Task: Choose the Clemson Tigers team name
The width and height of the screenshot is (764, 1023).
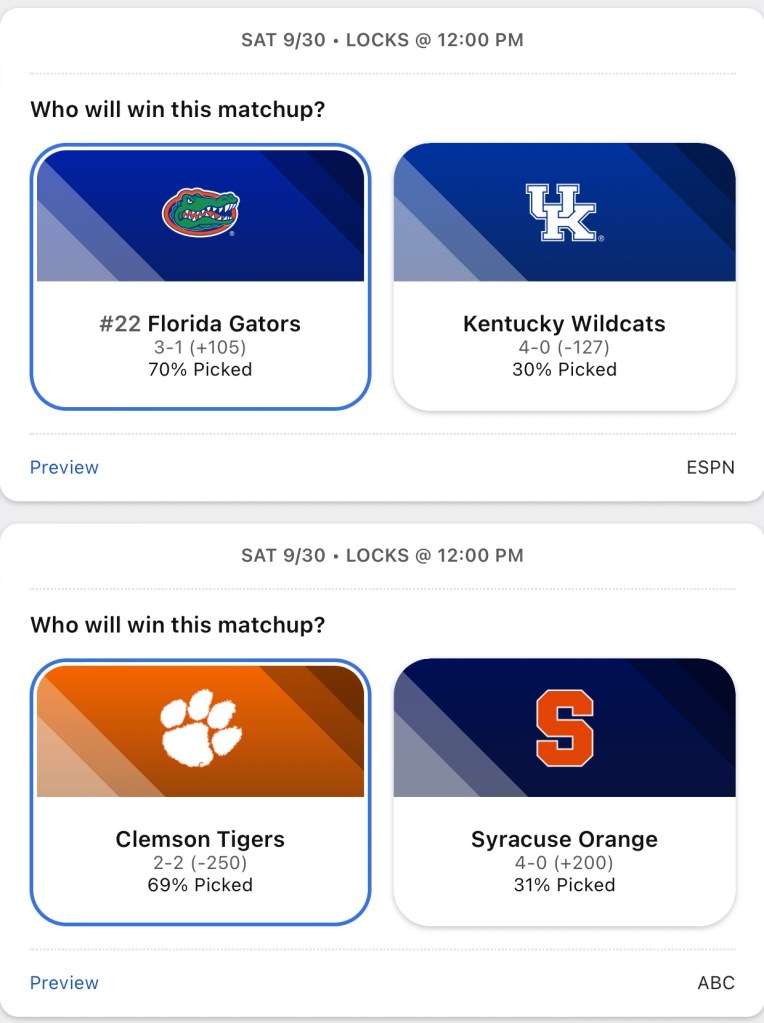Action: coord(200,839)
